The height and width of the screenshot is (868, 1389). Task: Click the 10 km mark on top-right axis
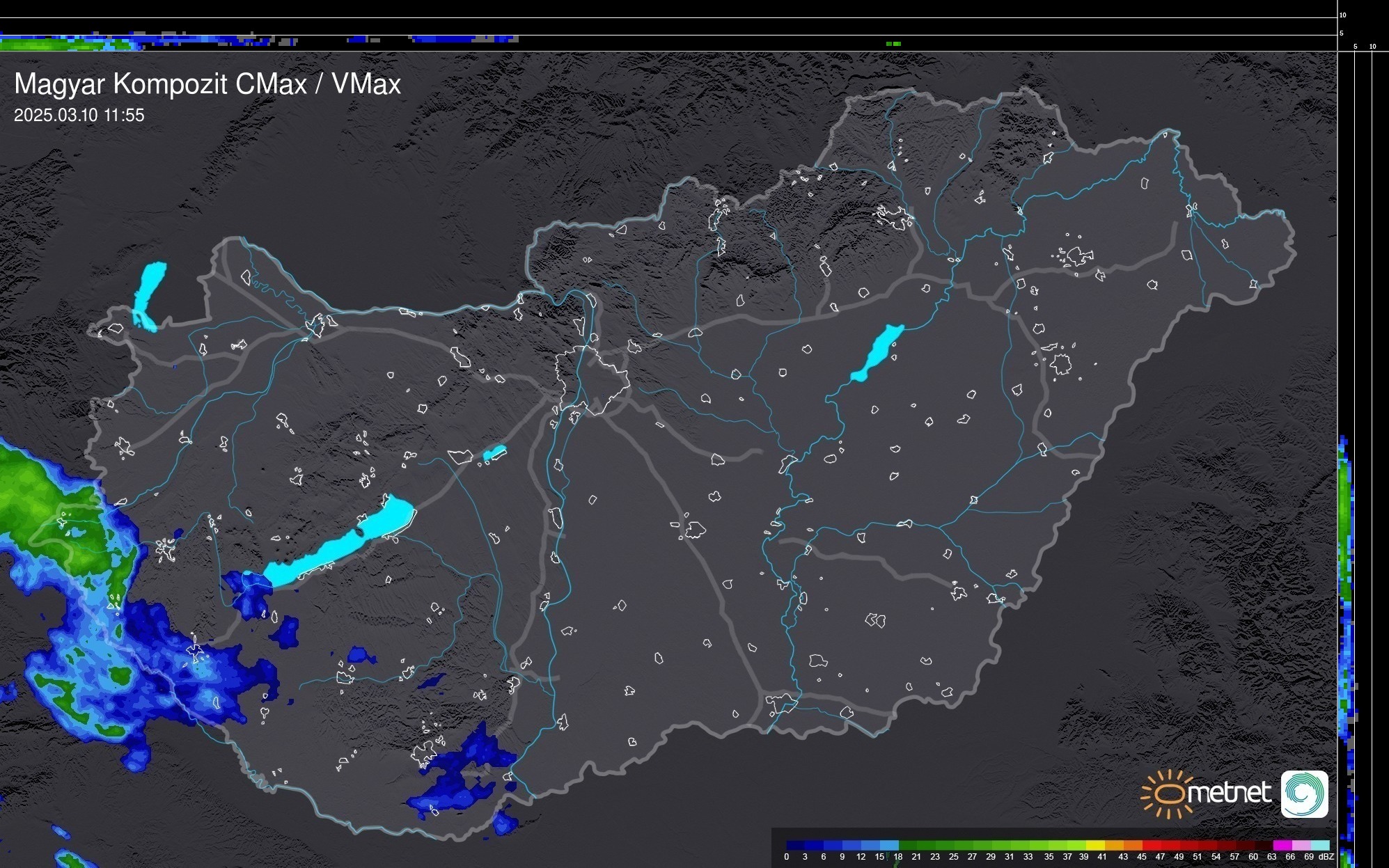tap(1343, 15)
